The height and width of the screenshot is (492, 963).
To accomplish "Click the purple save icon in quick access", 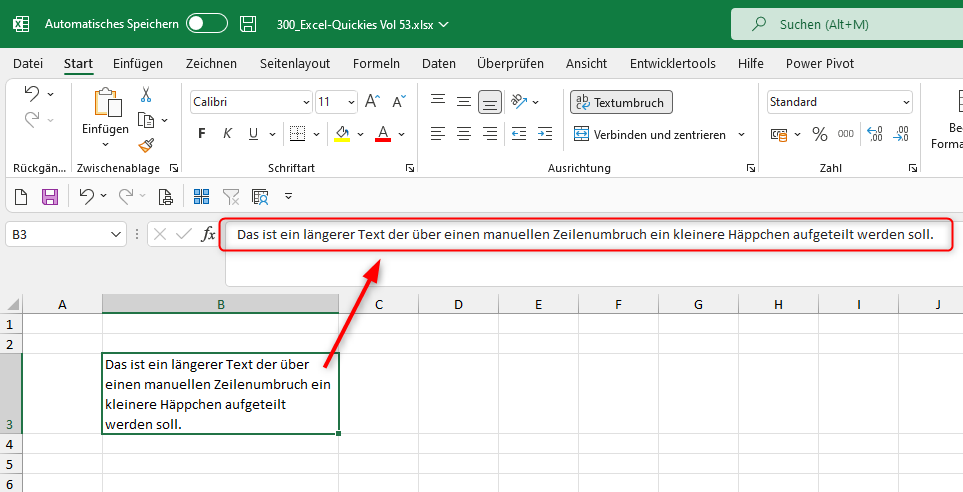I will (50, 197).
